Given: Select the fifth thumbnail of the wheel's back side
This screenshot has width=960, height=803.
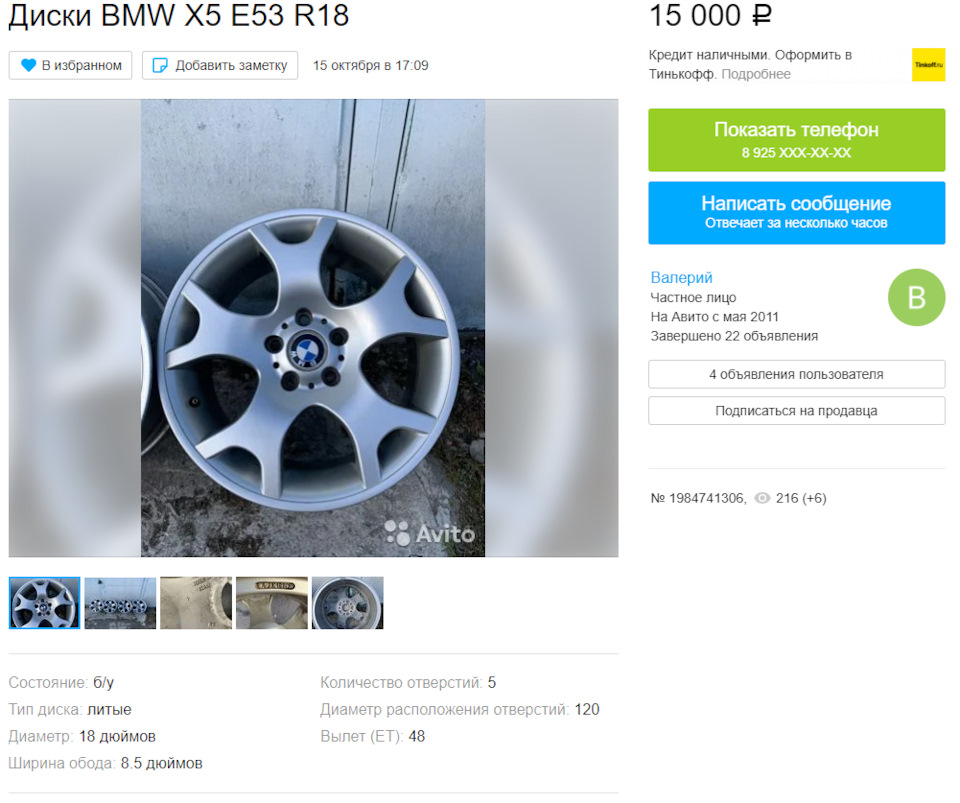Looking at the screenshot, I should 348,603.
